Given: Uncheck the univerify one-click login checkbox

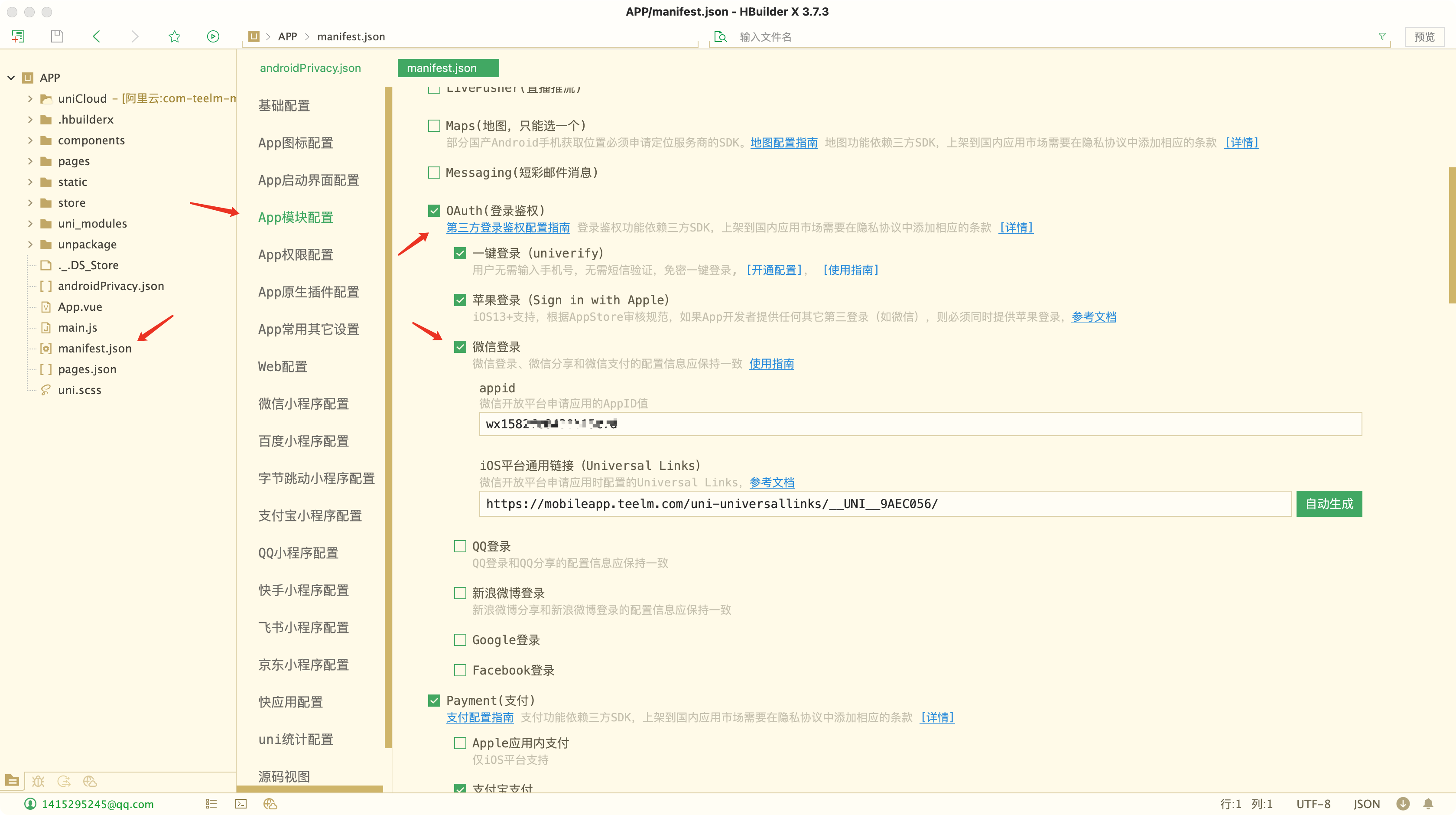Looking at the screenshot, I should (x=460, y=253).
